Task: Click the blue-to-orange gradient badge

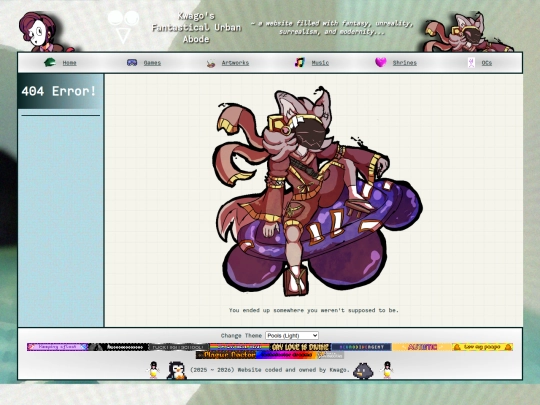Action: (287, 355)
